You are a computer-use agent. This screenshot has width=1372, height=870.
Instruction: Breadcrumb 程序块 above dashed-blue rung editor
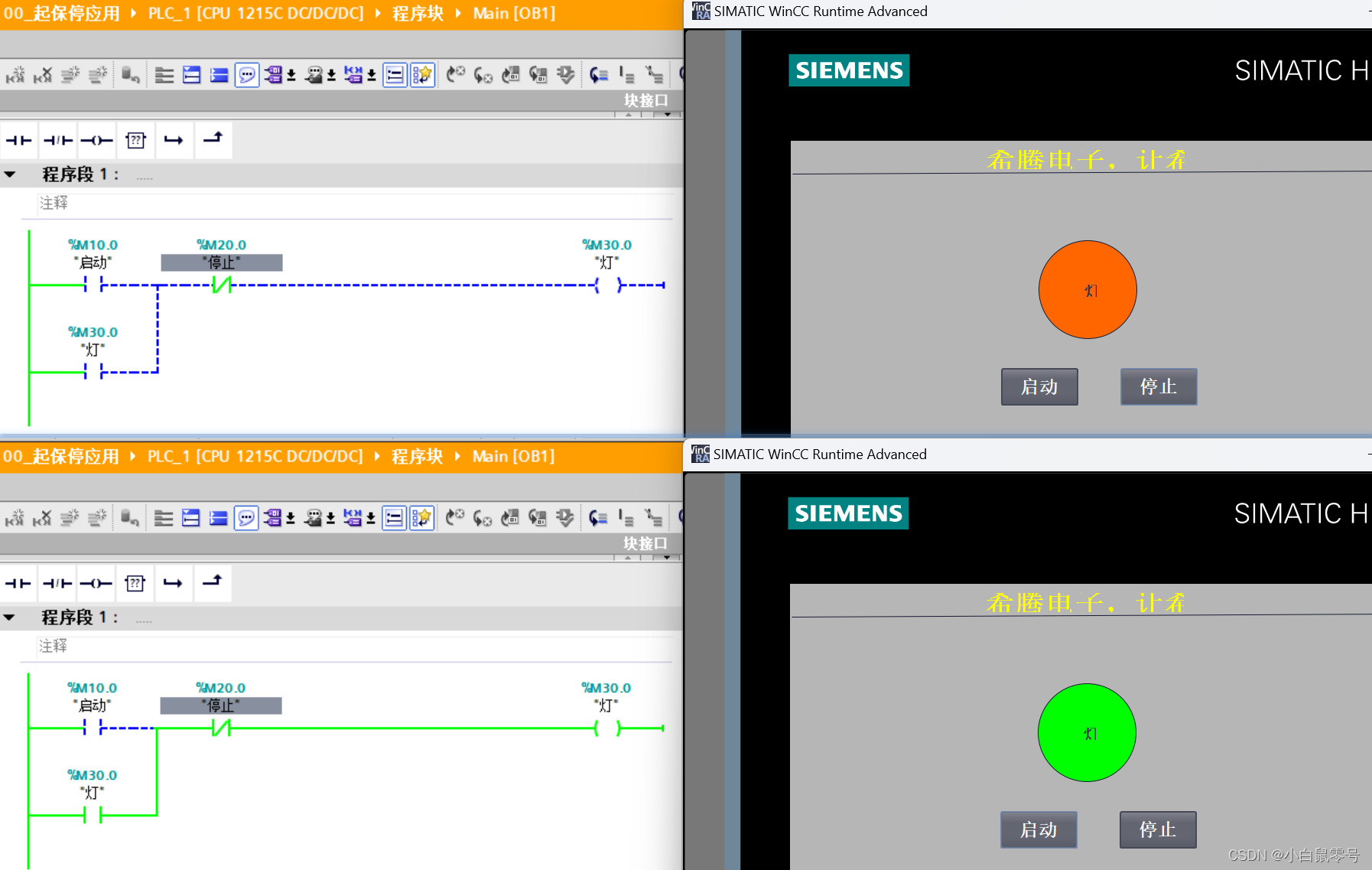[x=418, y=13]
